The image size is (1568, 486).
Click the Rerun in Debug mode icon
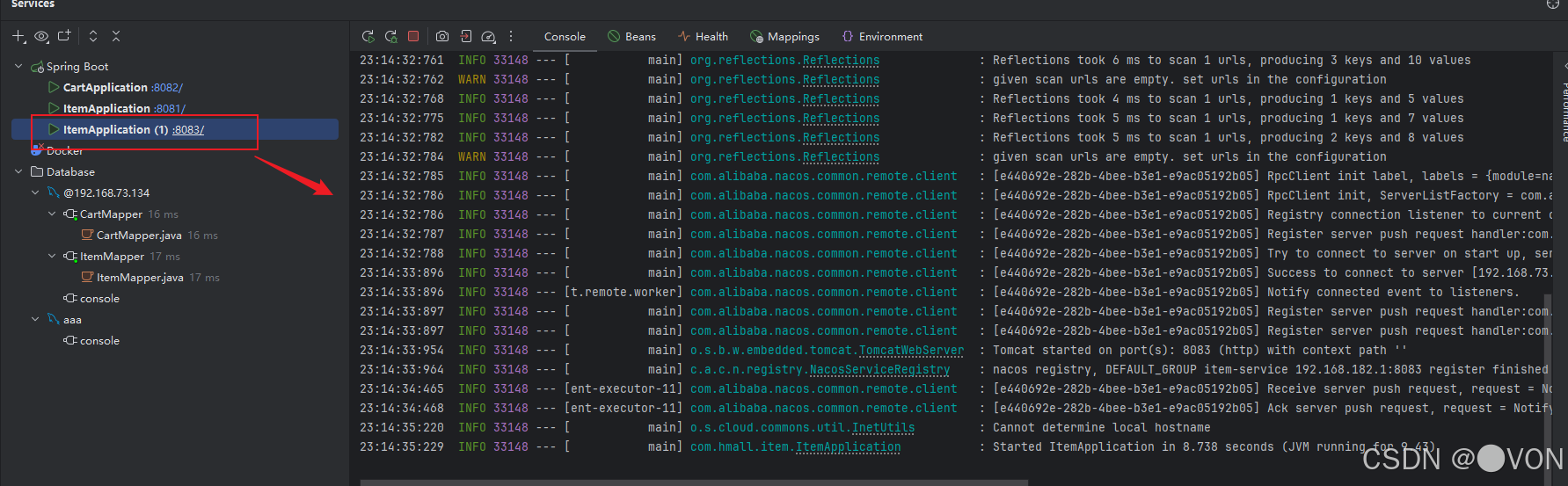[390, 37]
